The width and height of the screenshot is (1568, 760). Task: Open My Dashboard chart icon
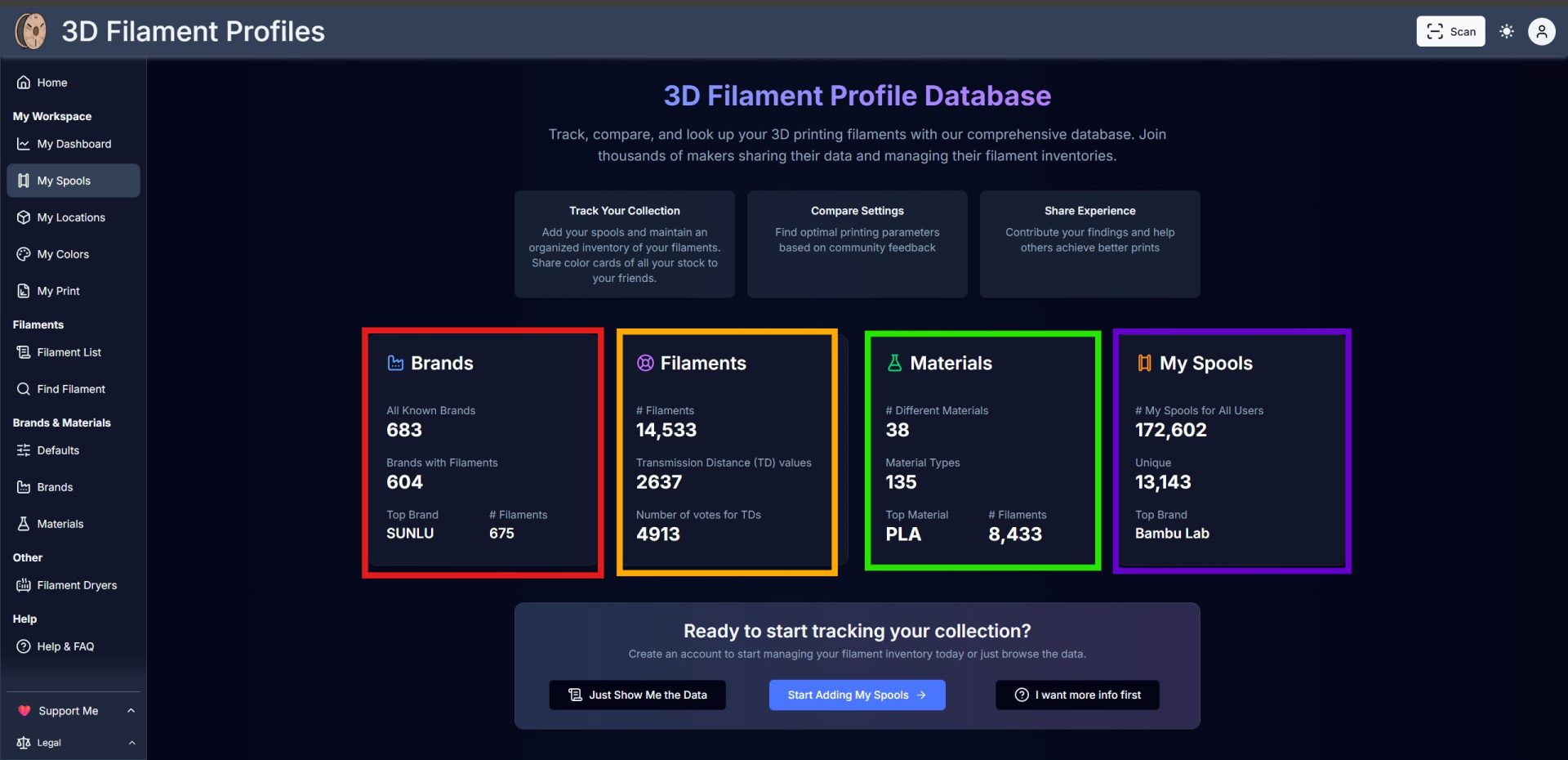24,144
